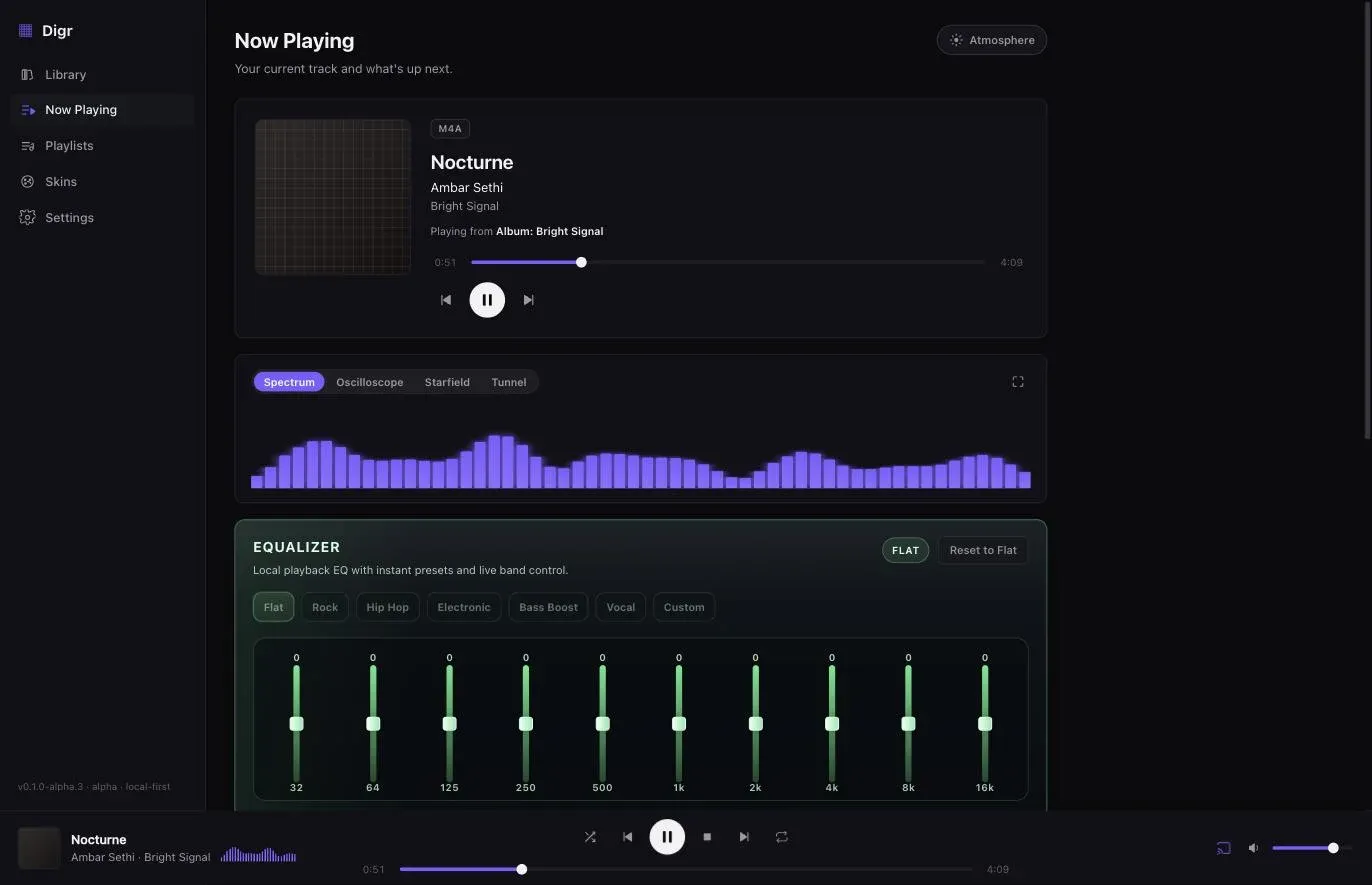
Task: Click Reset to Flat button
Action: click(983, 550)
